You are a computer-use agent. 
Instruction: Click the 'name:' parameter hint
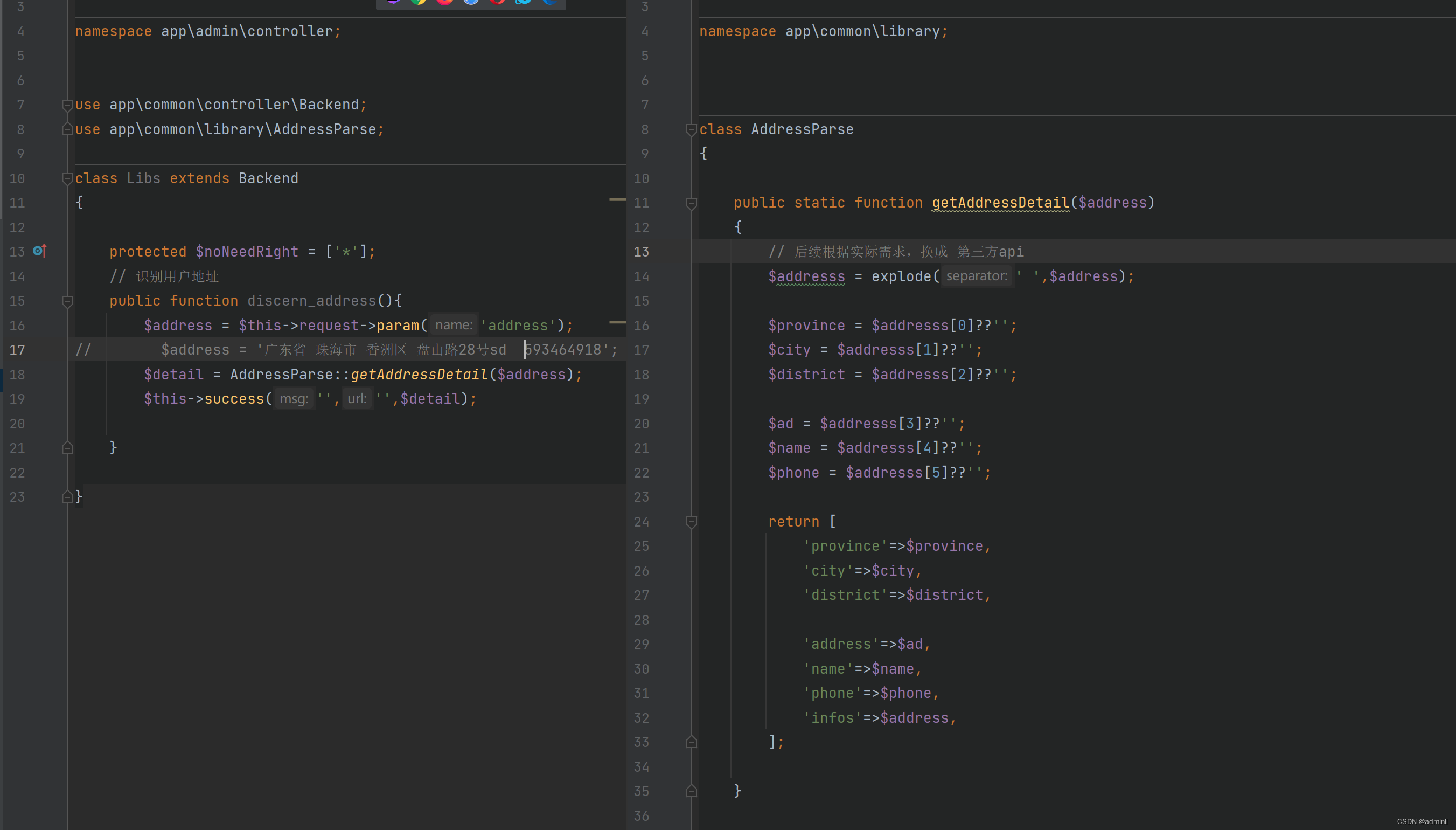(454, 325)
